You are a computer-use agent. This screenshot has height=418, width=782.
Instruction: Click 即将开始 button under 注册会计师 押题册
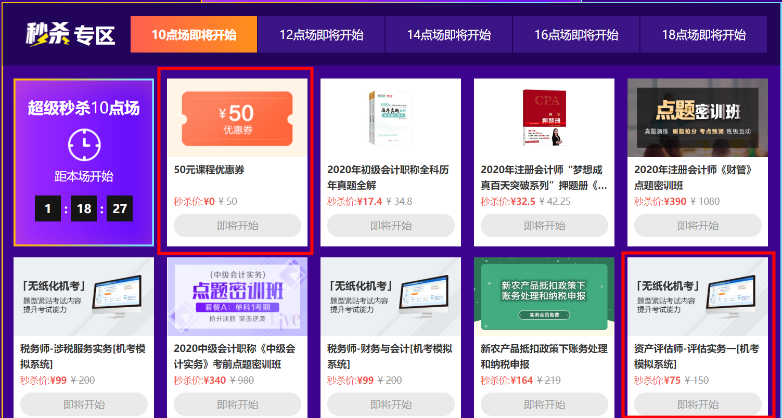(545, 225)
